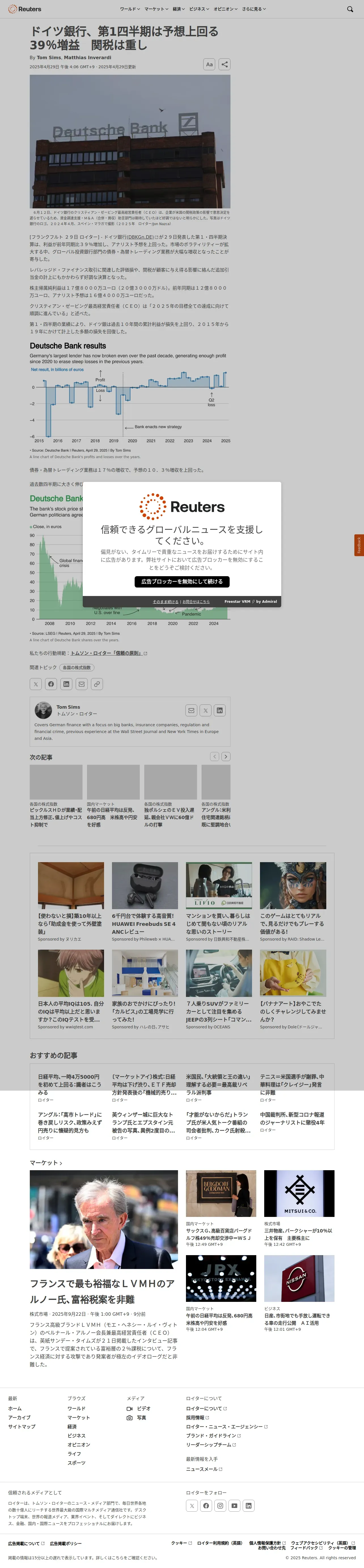Select the 各国の株式指数 topic tag
364x1568 pixels.
click(77, 667)
